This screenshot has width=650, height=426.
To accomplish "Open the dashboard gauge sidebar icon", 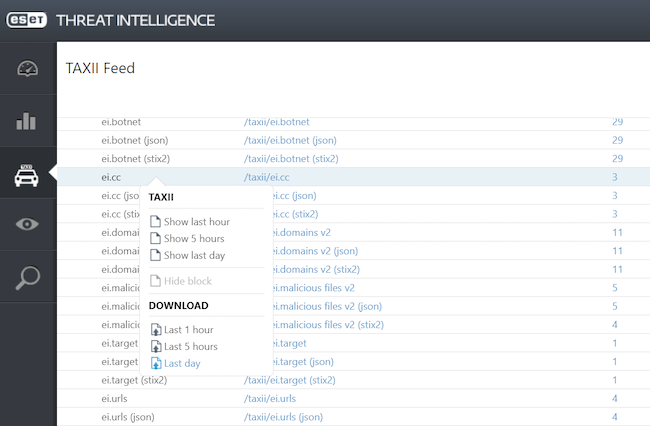I will (x=27, y=69).
